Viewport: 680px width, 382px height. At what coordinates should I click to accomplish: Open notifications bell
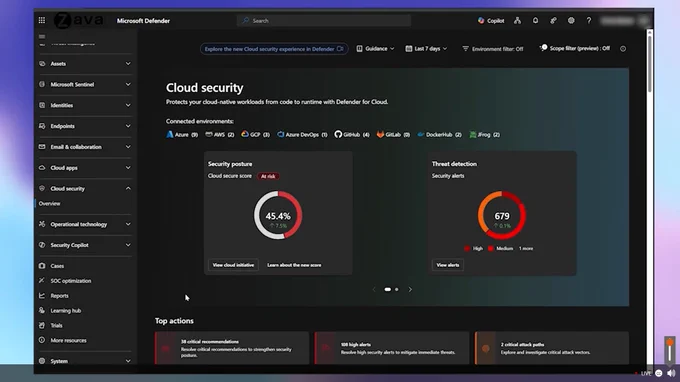click(535, 20)
